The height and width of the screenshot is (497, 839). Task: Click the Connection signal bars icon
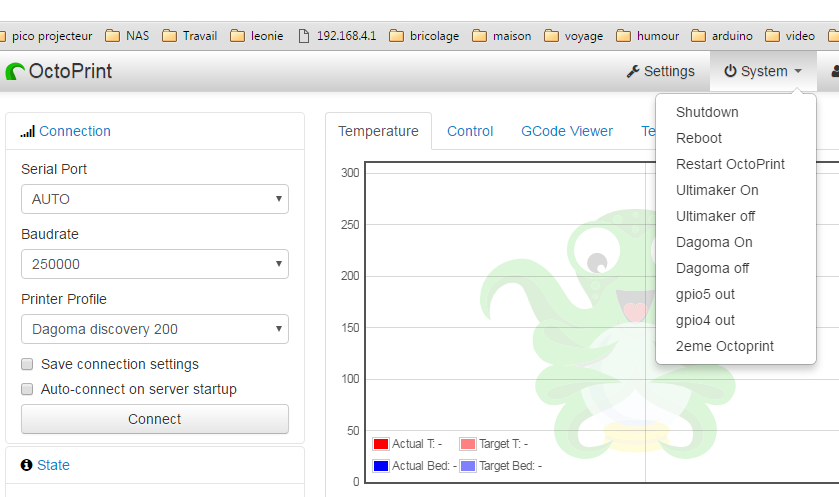coord(27,131)
